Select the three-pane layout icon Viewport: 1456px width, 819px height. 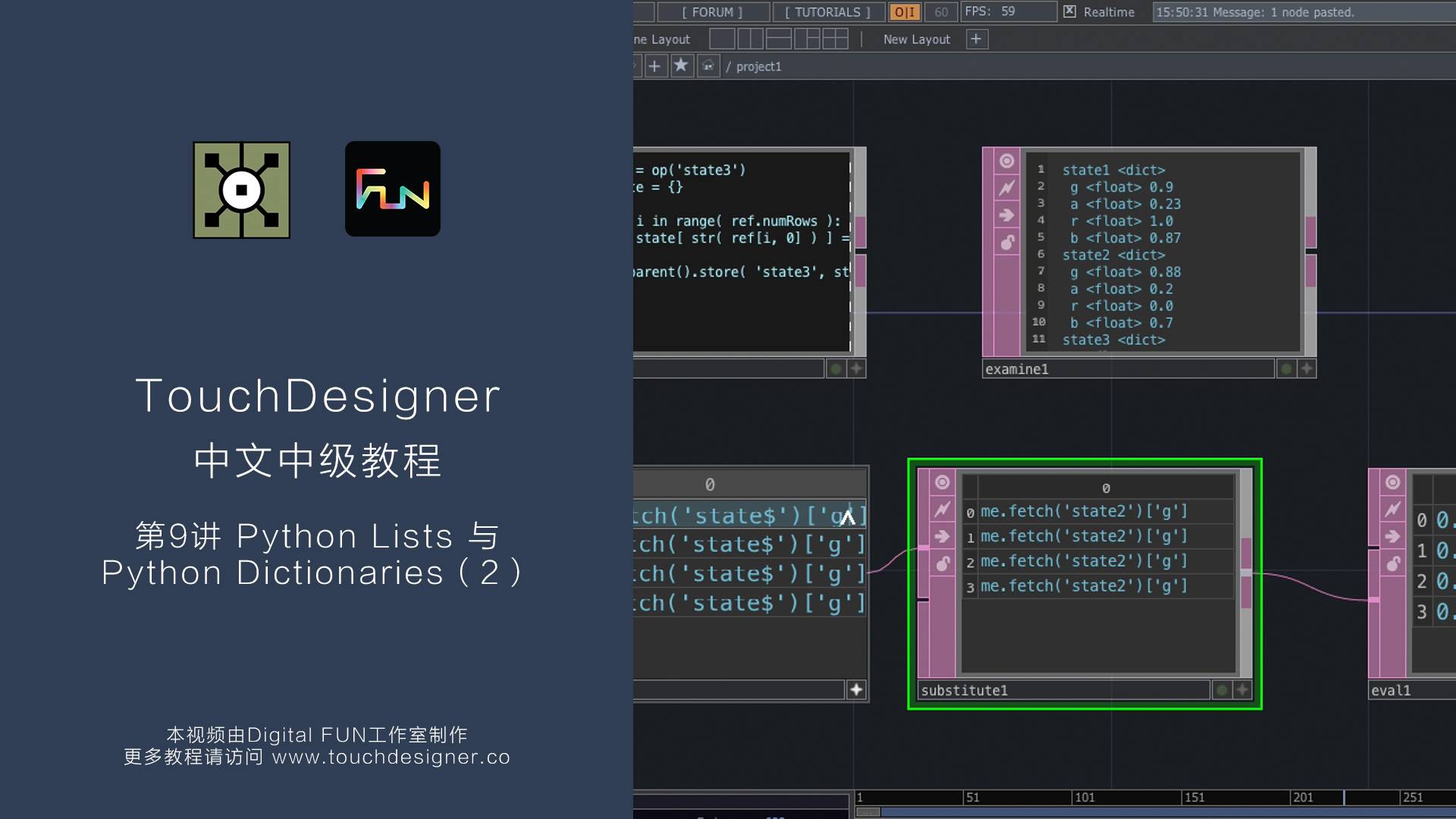coord(807,39)
